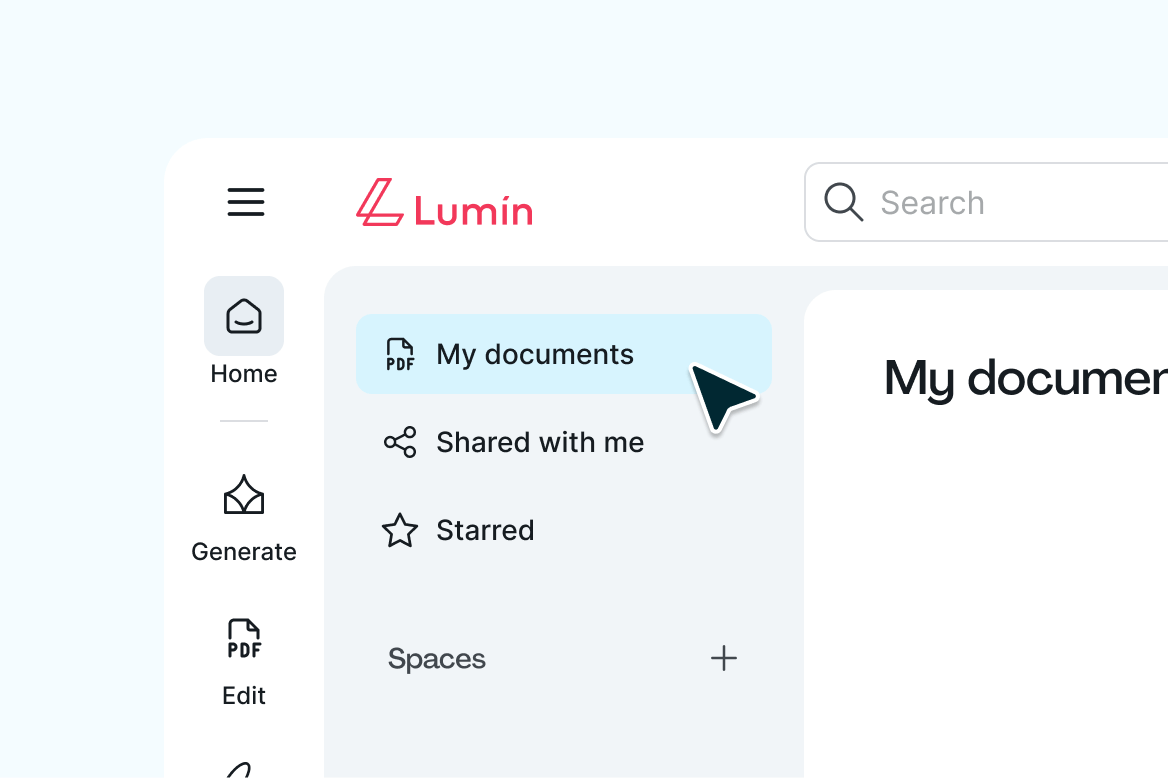This screenshot has height=778, width=1168.
Task: Click the Home label under the house icon
Action: coord(243,374)
